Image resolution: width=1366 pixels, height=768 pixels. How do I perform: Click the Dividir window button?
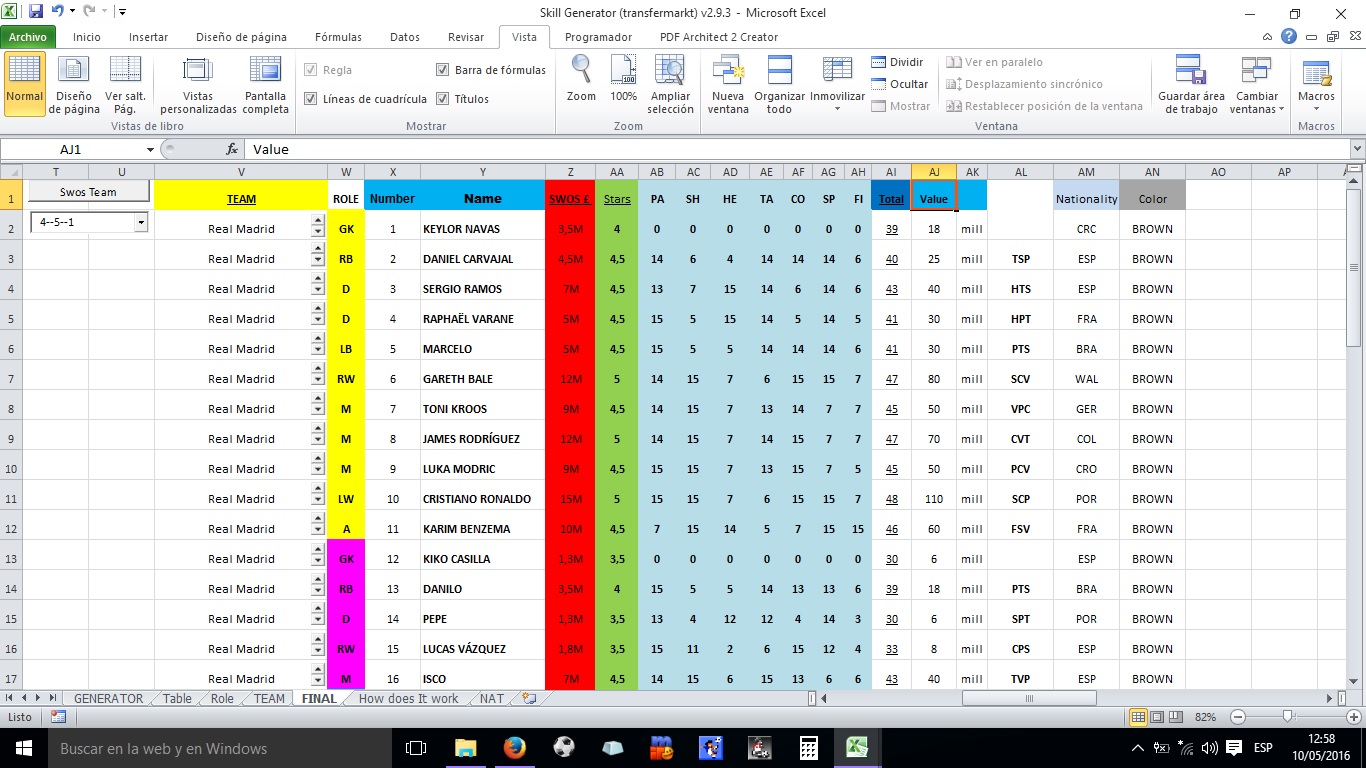[x=897, y=62]
